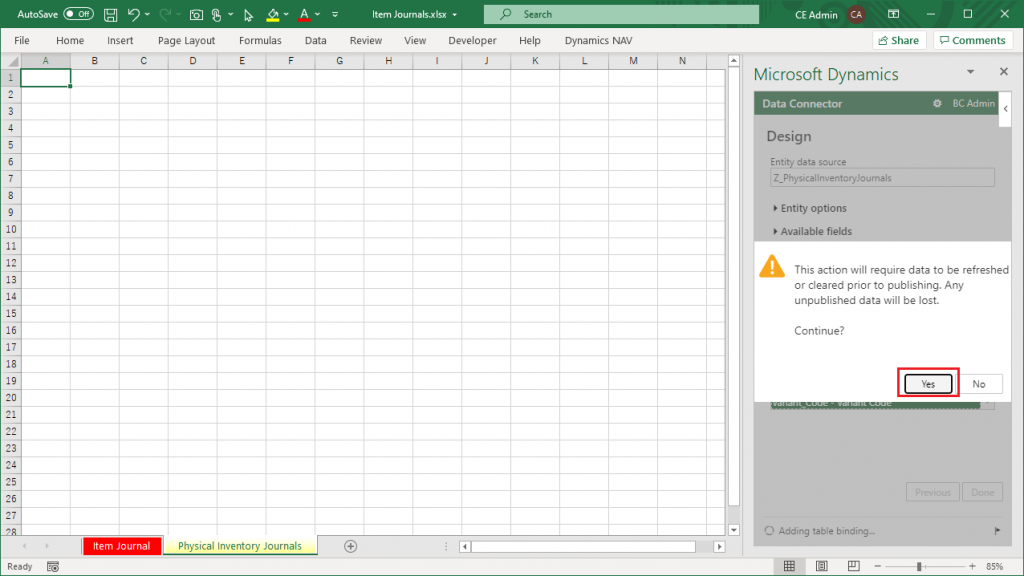Click the Camera screenshot icon
Screen dimensions: 1024x576
click(x=195, y=14)
